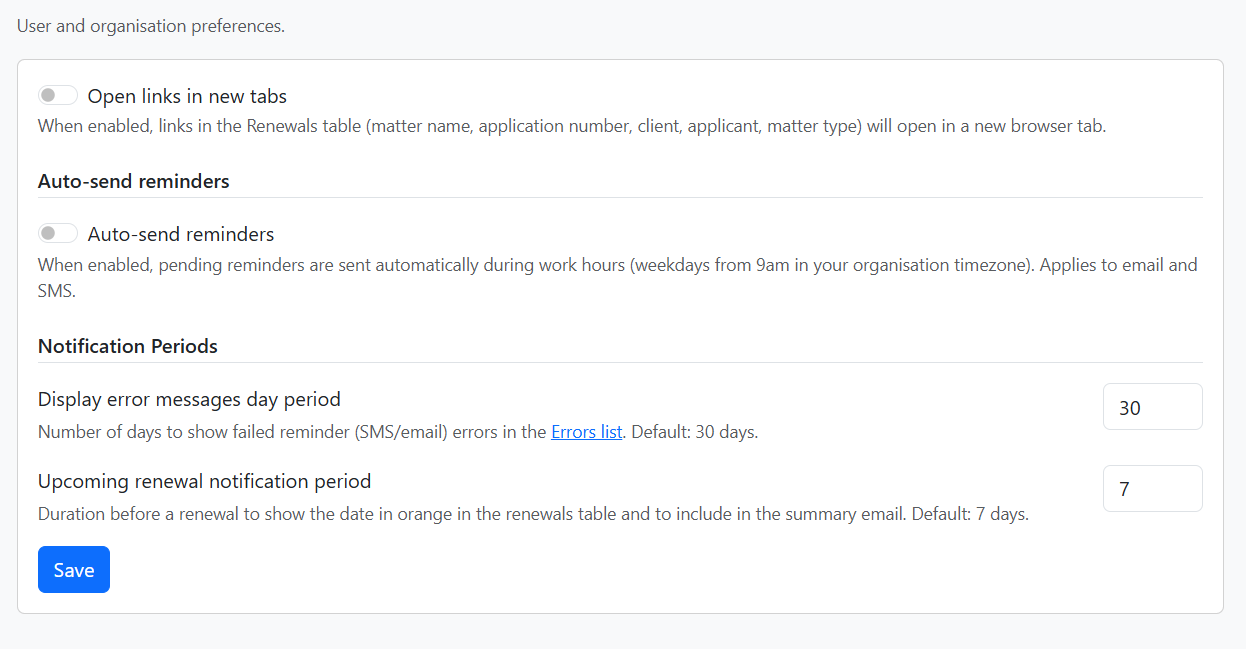
Task: Click the Upcoming renewal notification period label
Action: coord(204,480)
